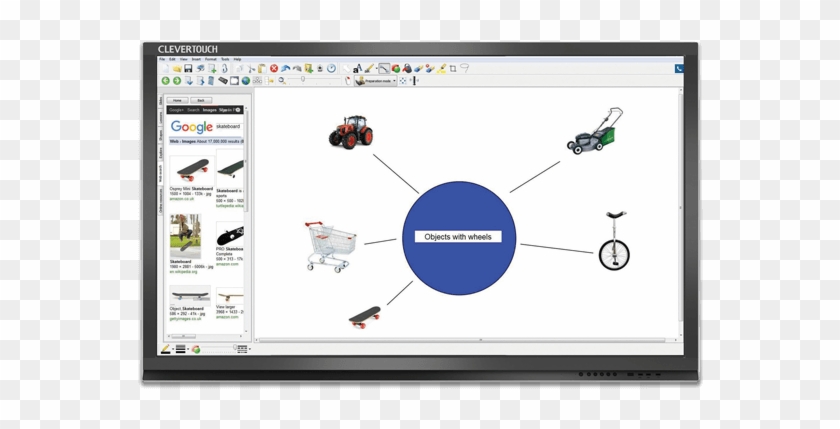Click the mouse pointer icon beside zoom slider
The height and width of the screenshot is (429, 840).
pyautogui.click(x=348, y=81)
